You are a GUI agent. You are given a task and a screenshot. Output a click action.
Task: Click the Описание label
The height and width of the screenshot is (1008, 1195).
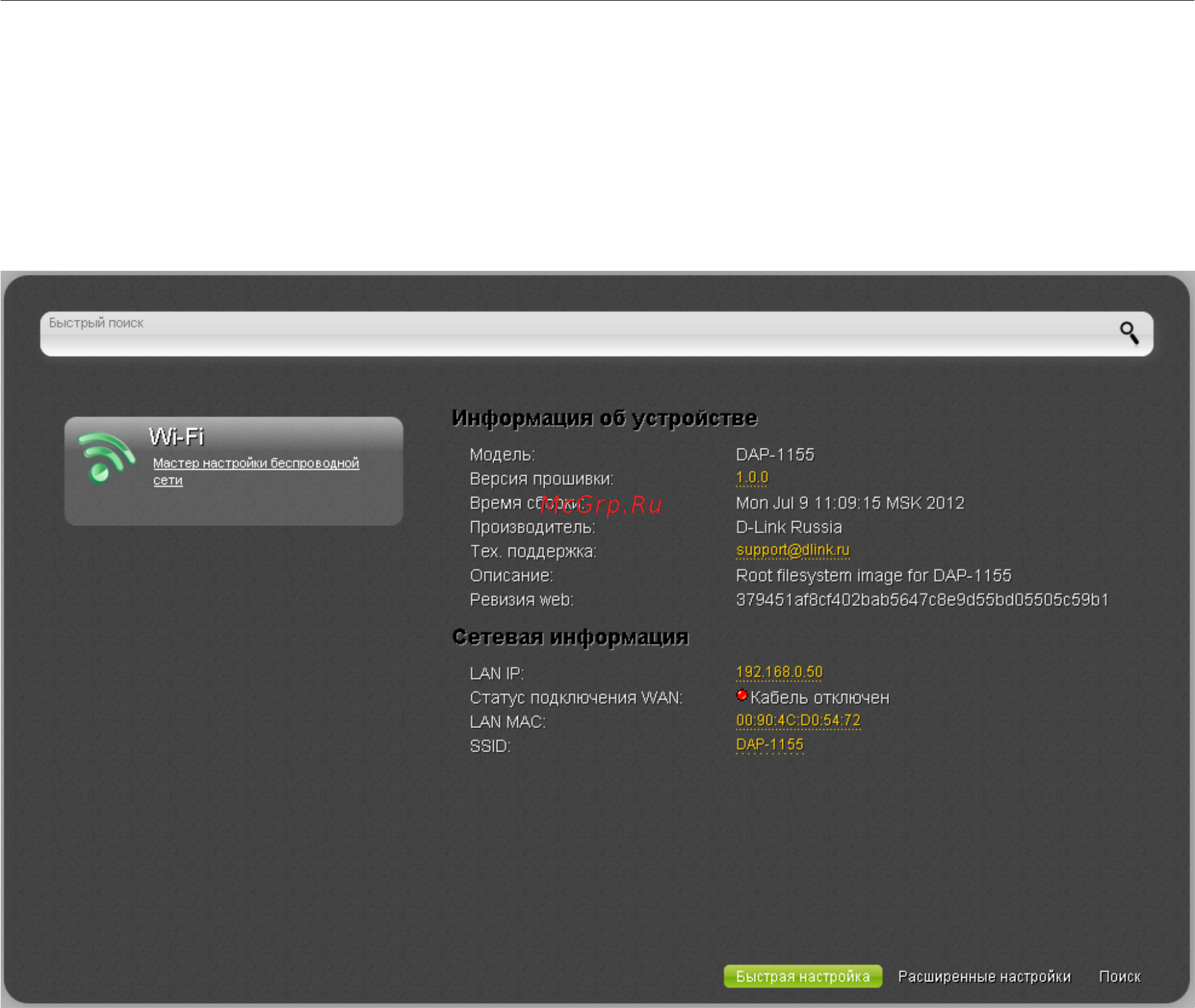[x=511, y=576]
